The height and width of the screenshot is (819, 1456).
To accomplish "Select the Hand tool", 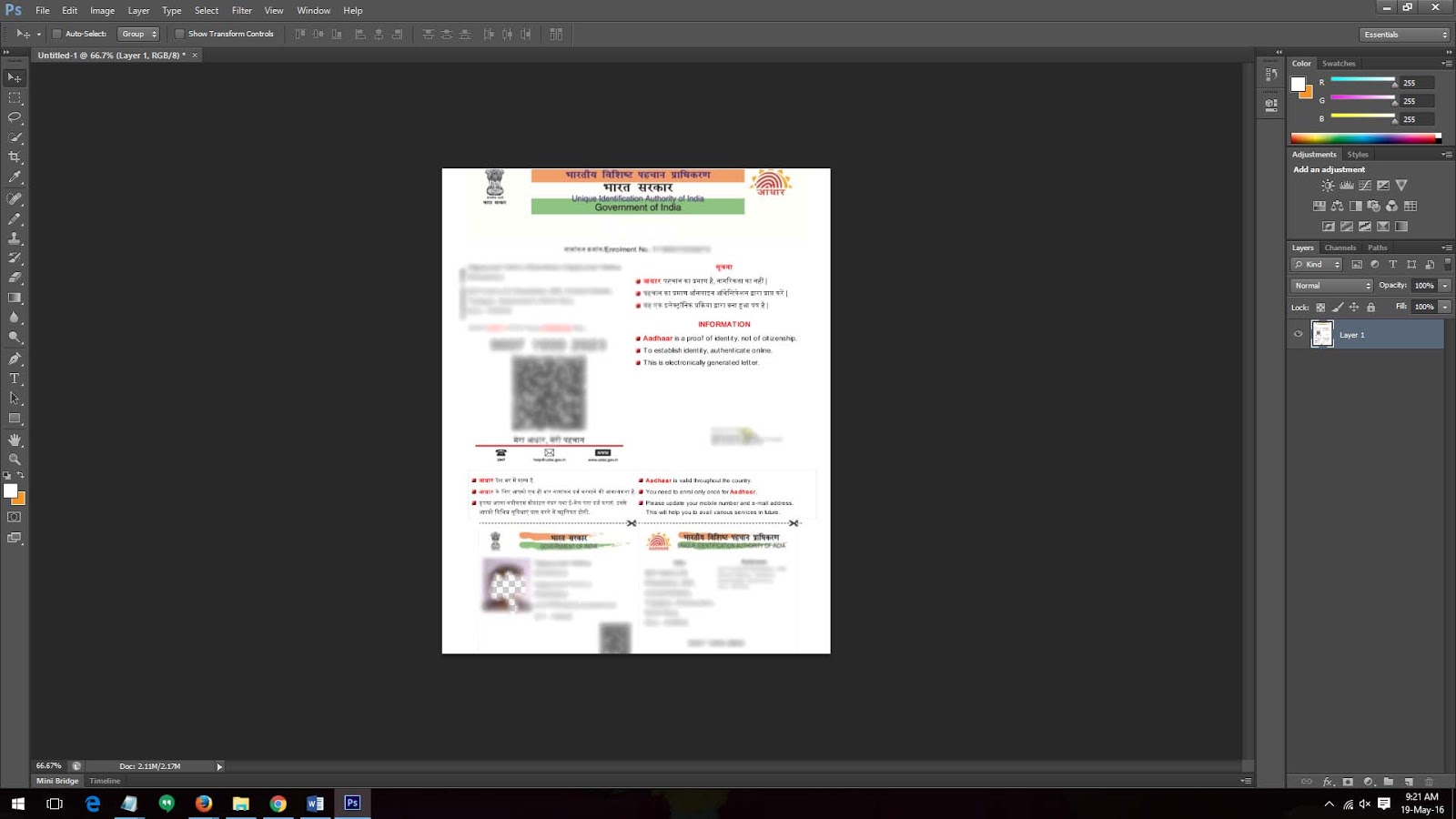I will coord(15,440).
